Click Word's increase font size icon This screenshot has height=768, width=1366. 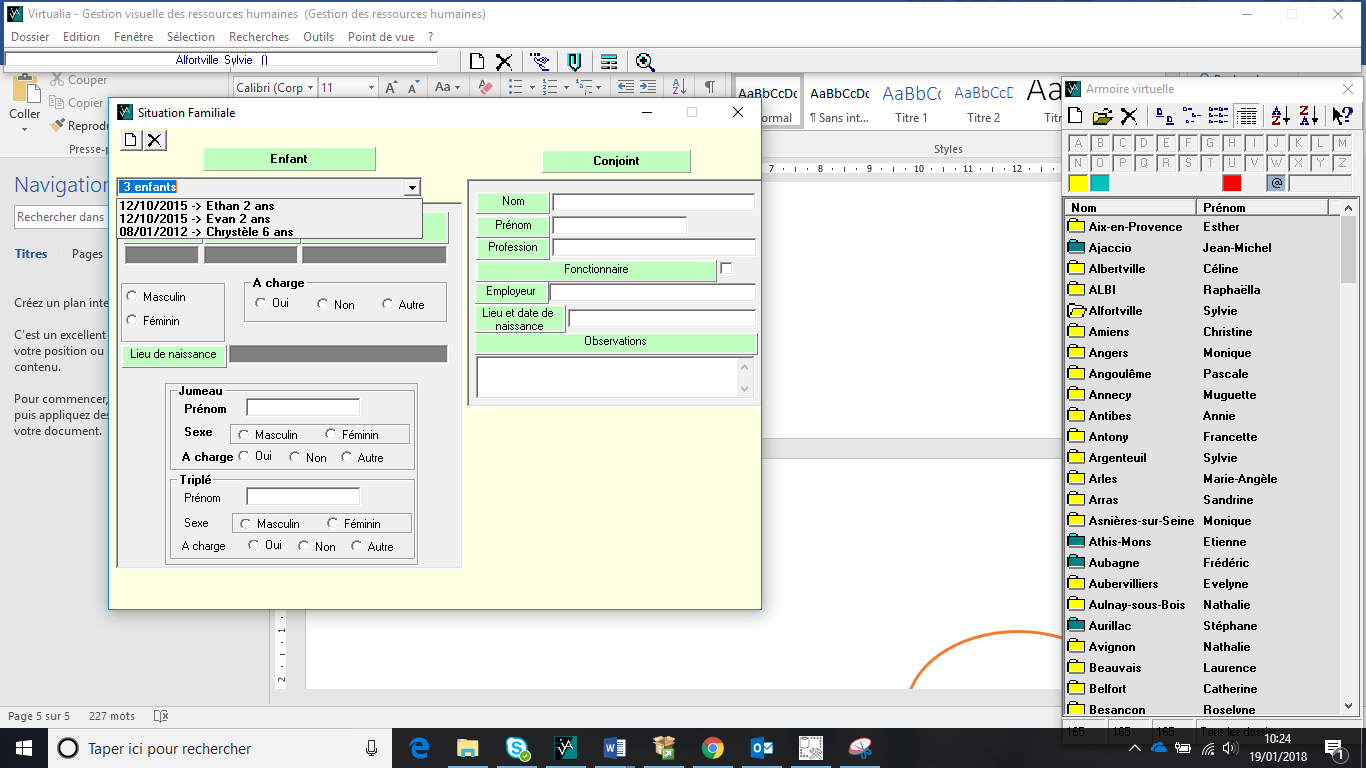pos(391,88)
